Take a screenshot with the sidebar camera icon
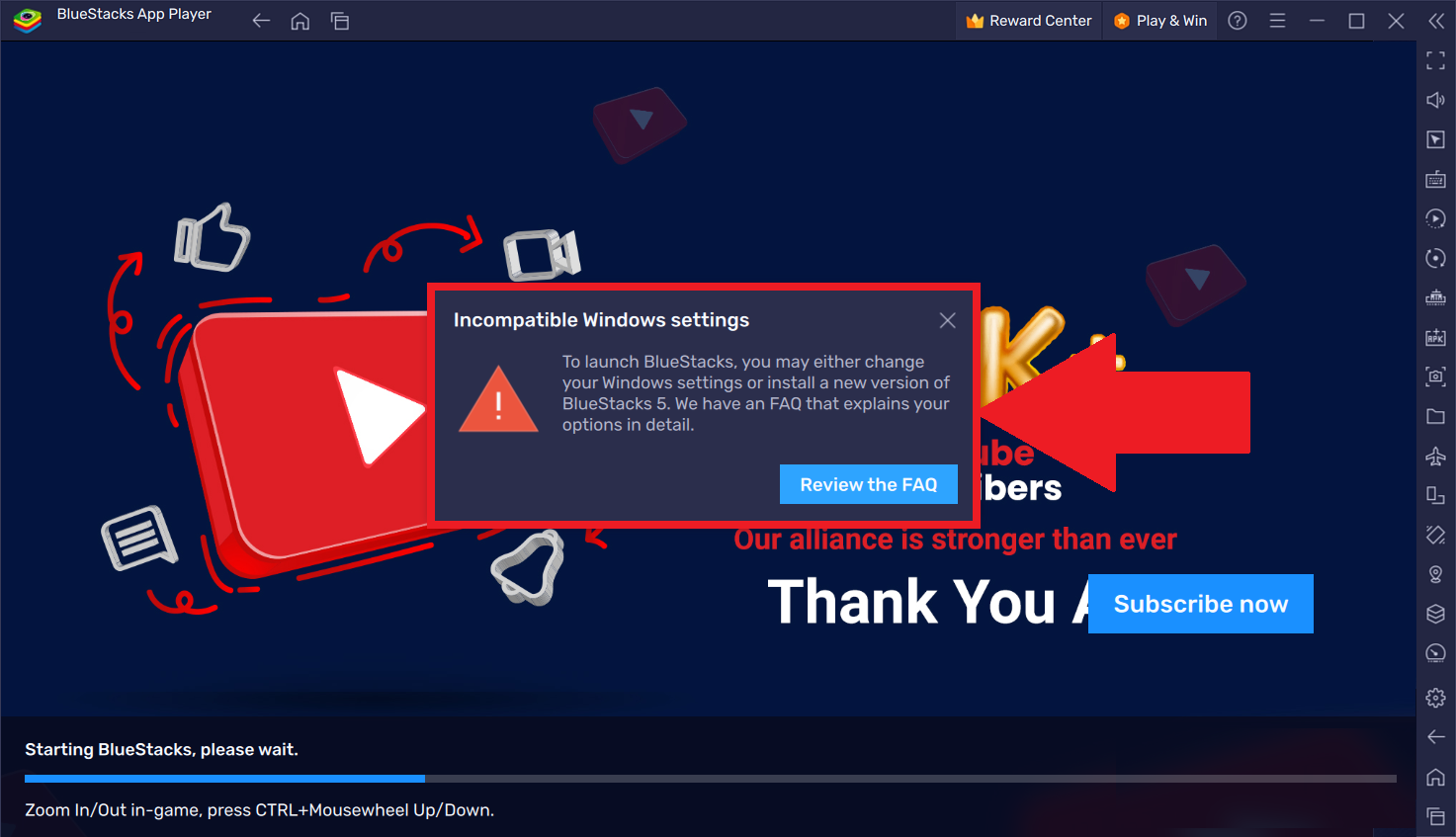The image size is (1456, 837). [1435, 377]
